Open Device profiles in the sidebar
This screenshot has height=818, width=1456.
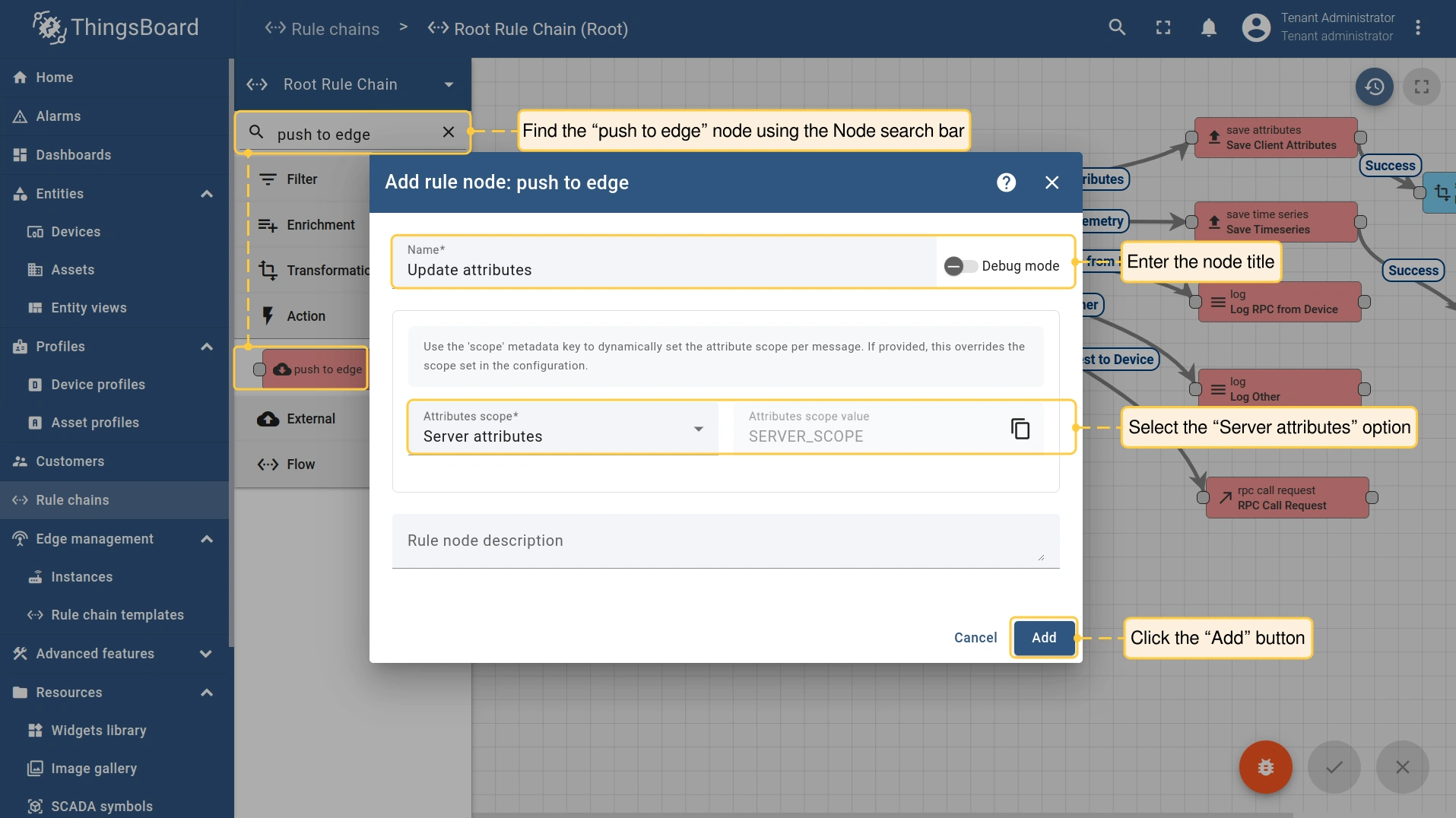97,385
